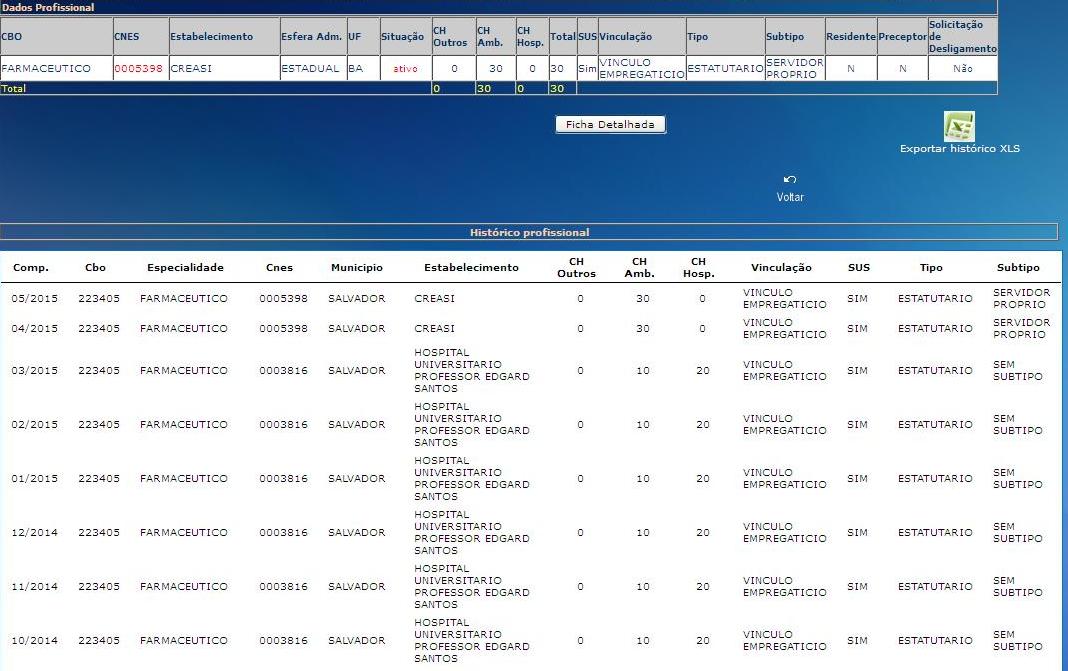Click the Estabelecimento column header in history table
The height and width of the screenshot is (671, 1068).
(471, 268)
